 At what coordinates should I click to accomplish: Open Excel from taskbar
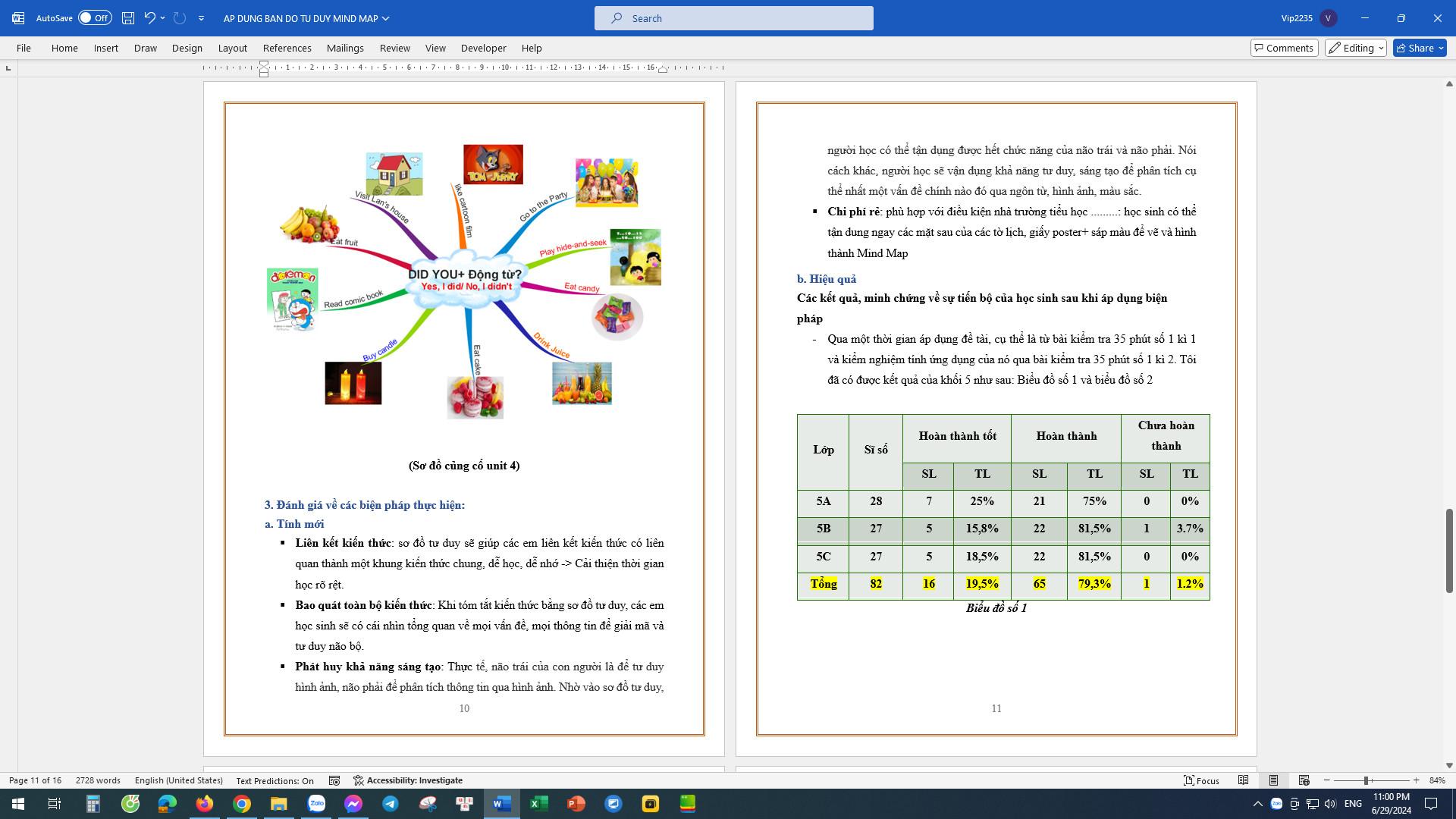pyautogui.click(x=538, y=804)
